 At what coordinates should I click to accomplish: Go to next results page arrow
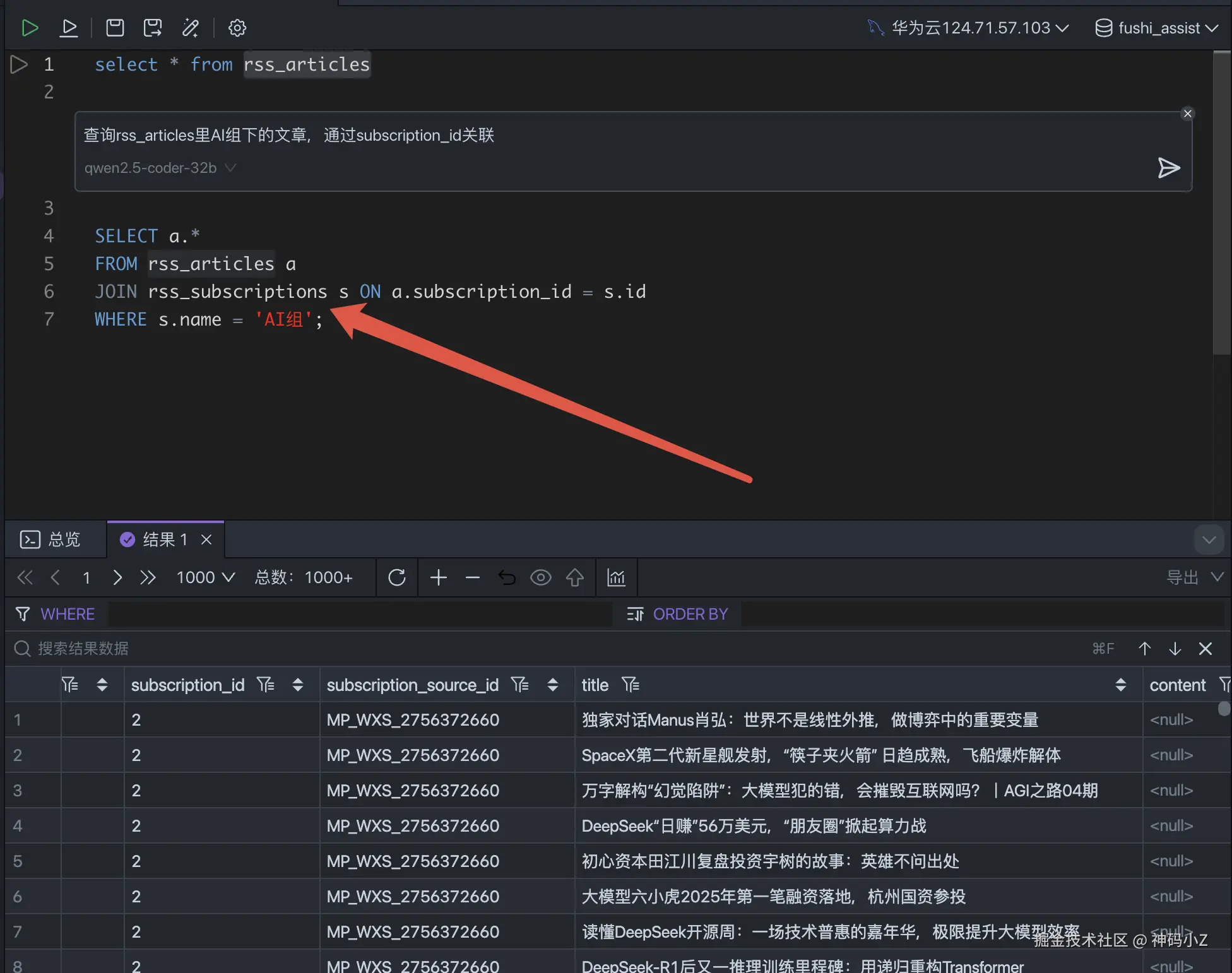click(117, 577)
